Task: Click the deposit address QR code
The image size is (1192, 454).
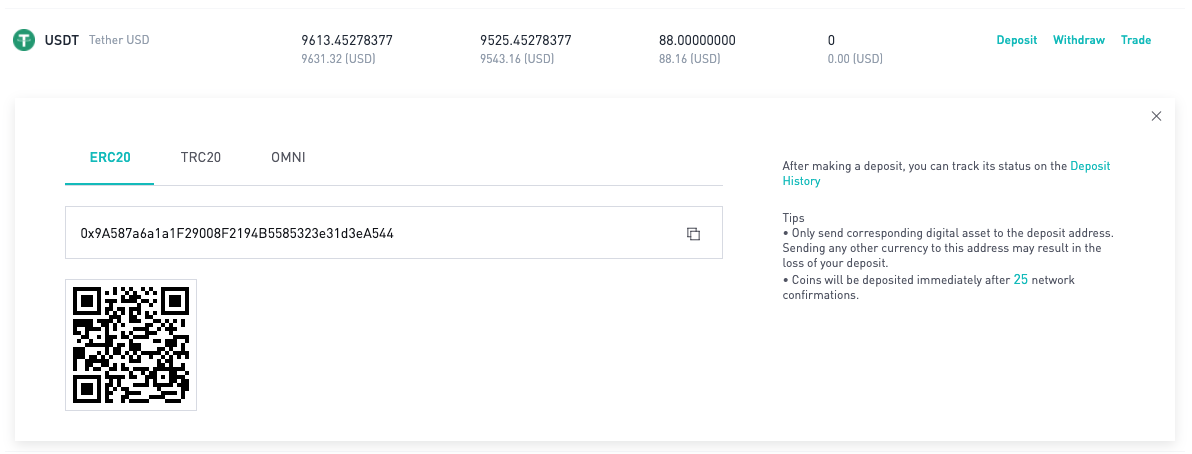Action: tap(131, 345)
